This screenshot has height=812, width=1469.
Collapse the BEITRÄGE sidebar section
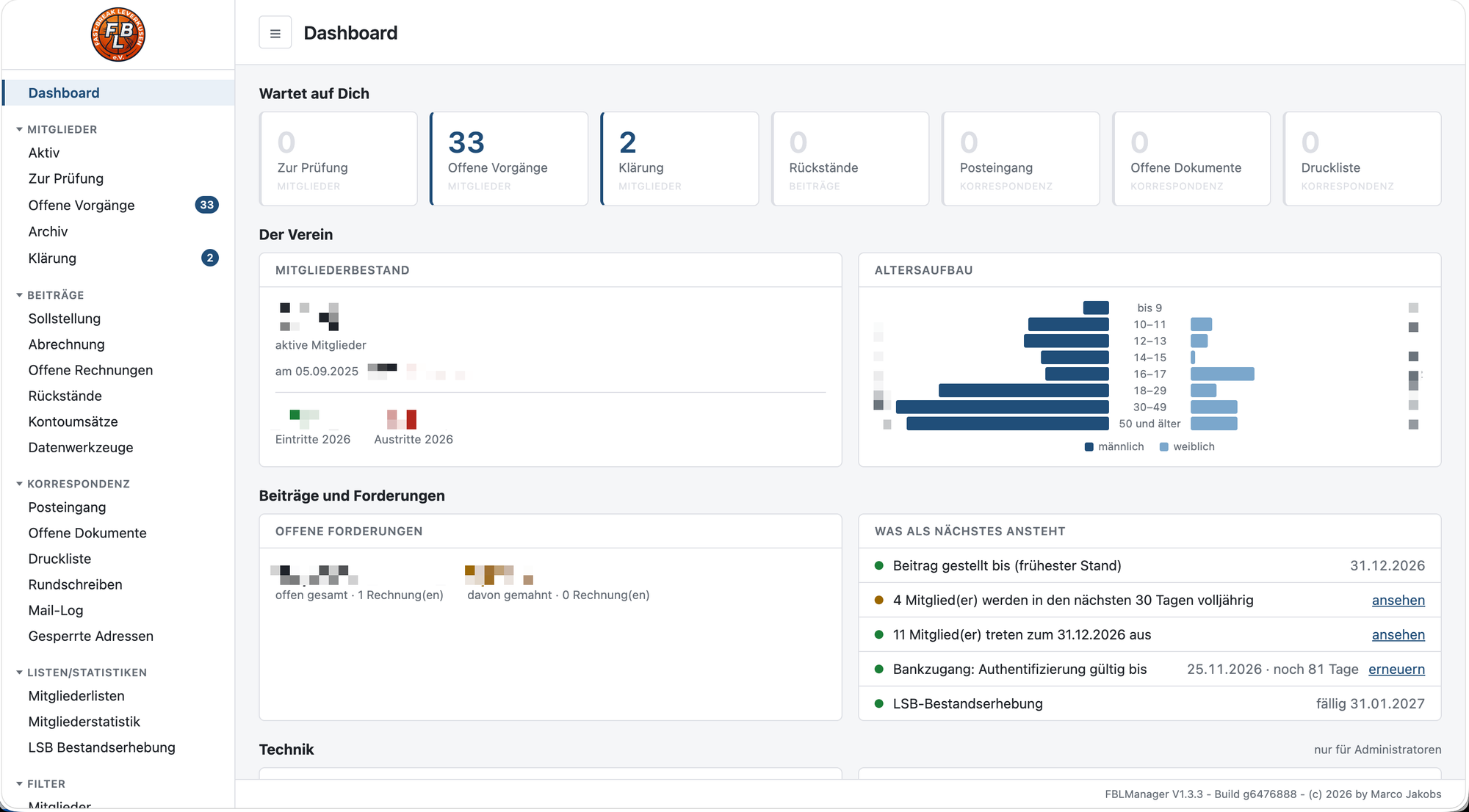point(51,295)
